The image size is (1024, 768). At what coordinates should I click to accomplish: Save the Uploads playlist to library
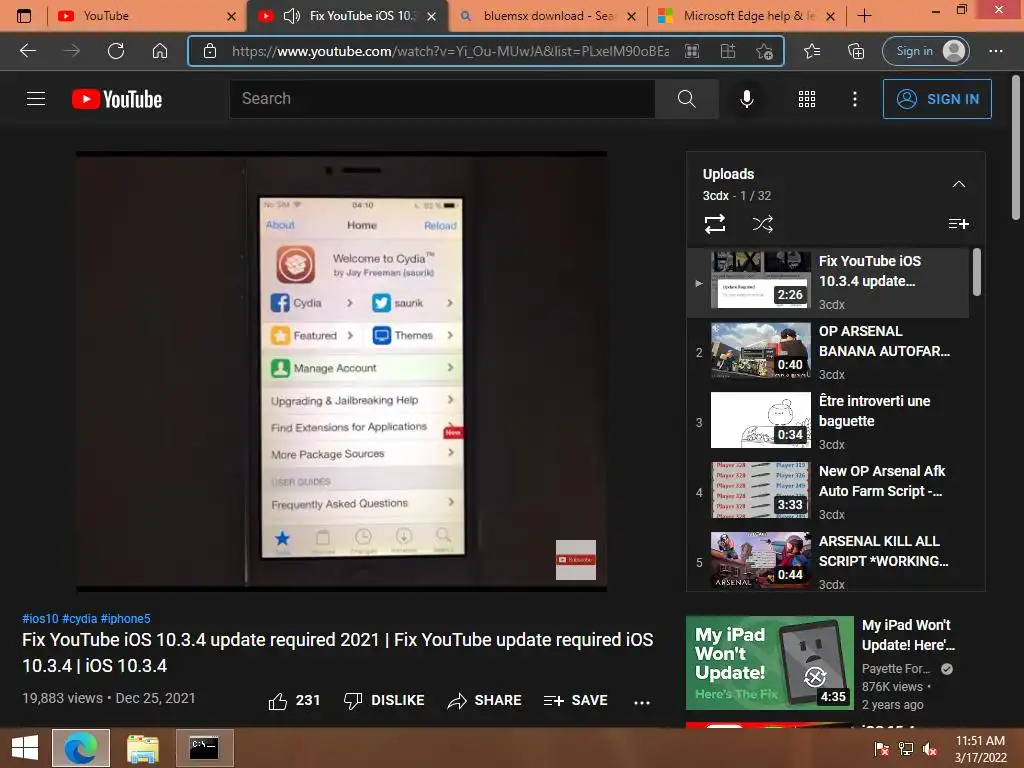click(x=958, y=224)
